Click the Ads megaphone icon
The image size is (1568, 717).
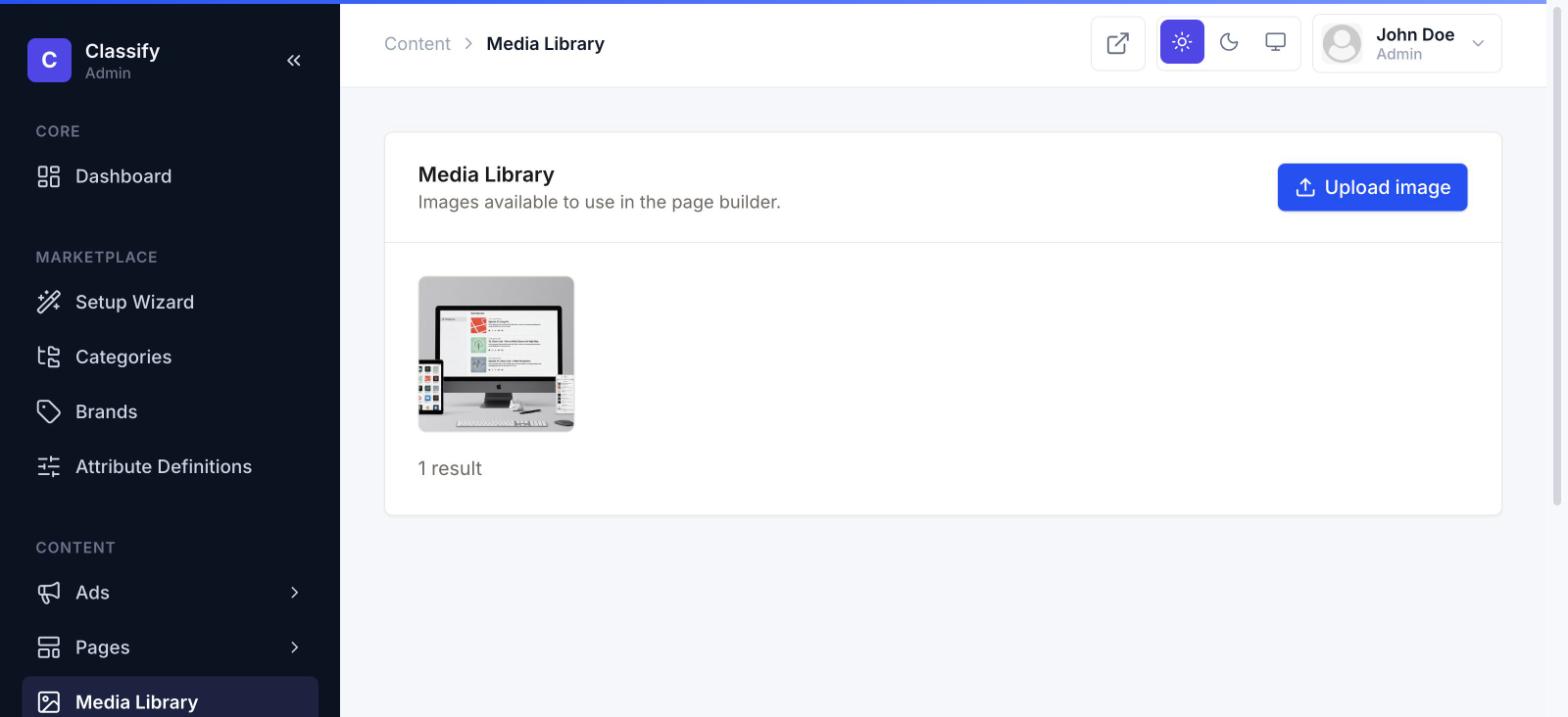coord(49,593)
